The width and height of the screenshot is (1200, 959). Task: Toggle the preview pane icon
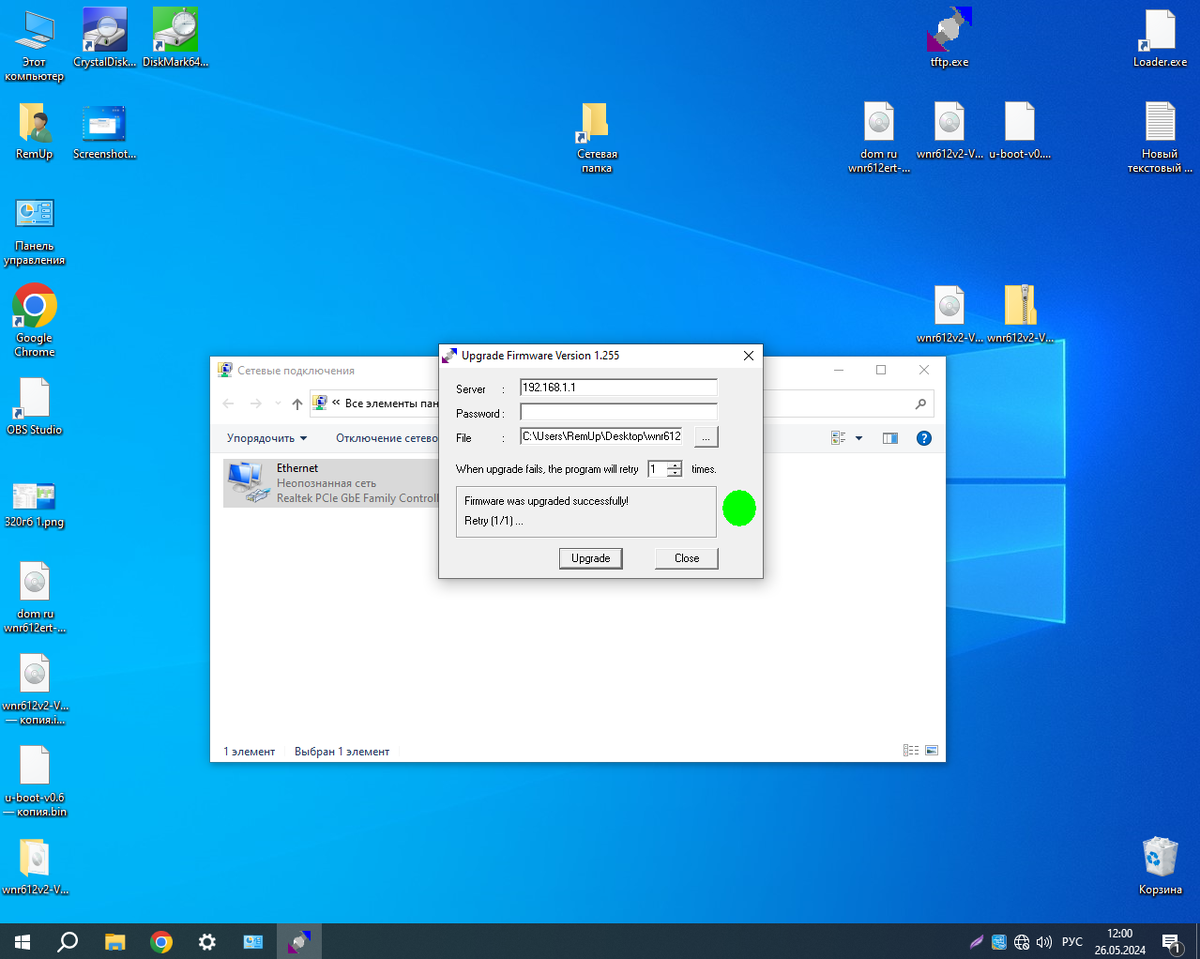tap(890, 438)
